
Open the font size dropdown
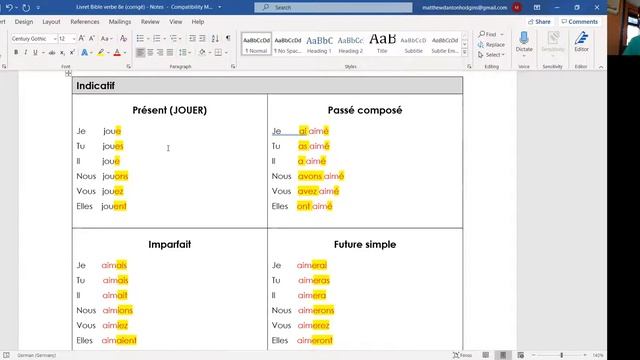pos(74,38)
